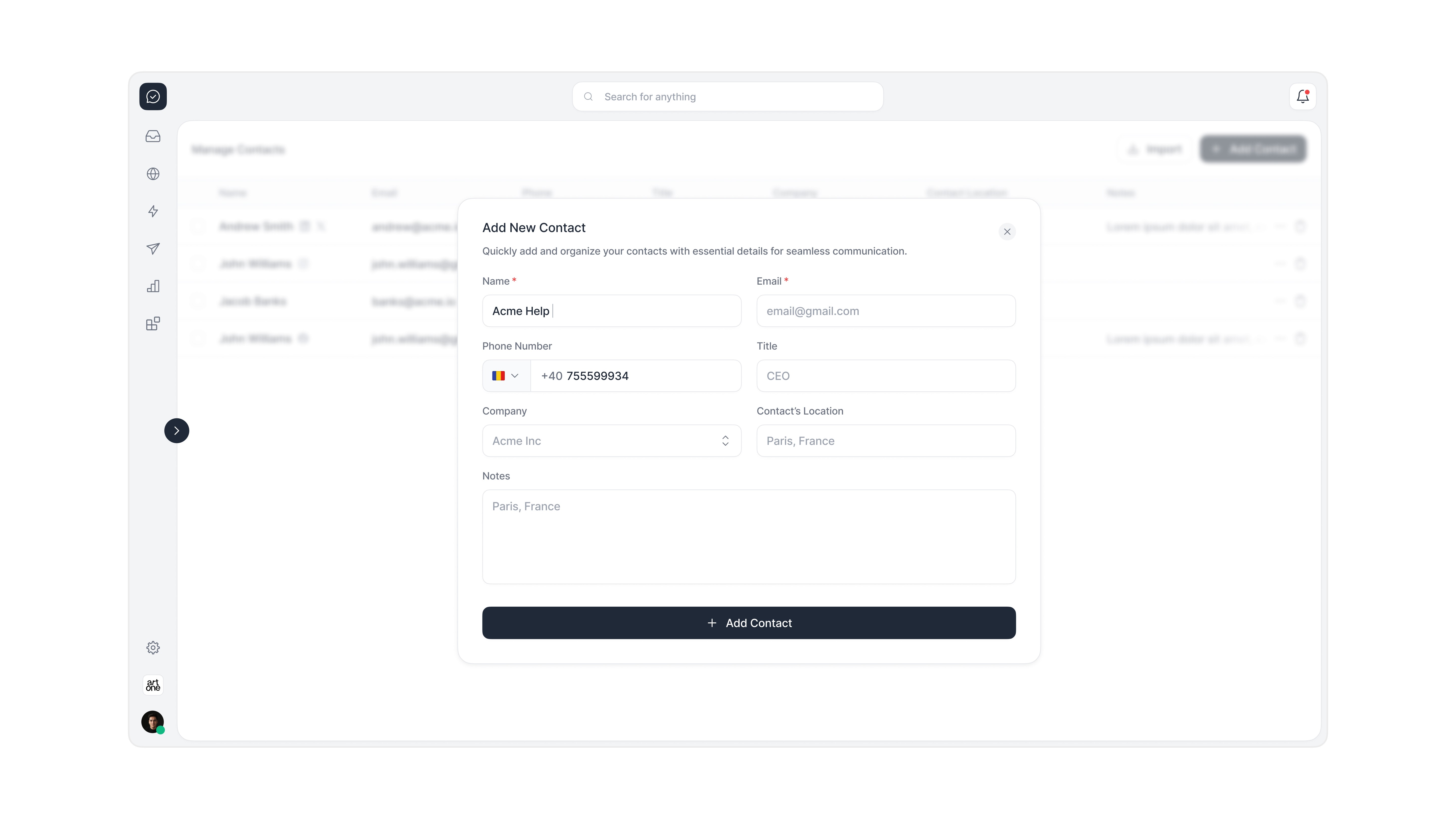Image resolution: width=1456 pixels, height=819 pixels.
Task: Click the Export button in contacts header
Action: point(1155,149)
